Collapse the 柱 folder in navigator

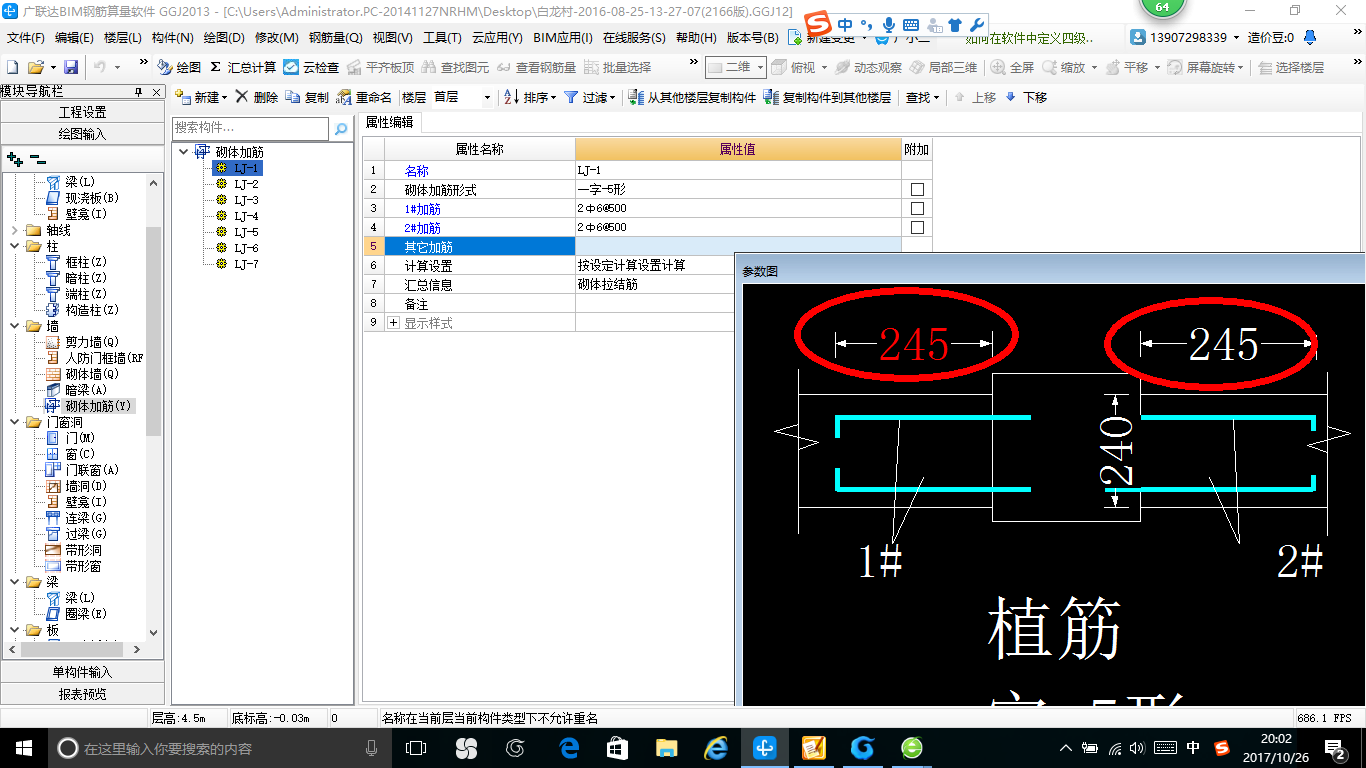(x=14, y=246)
